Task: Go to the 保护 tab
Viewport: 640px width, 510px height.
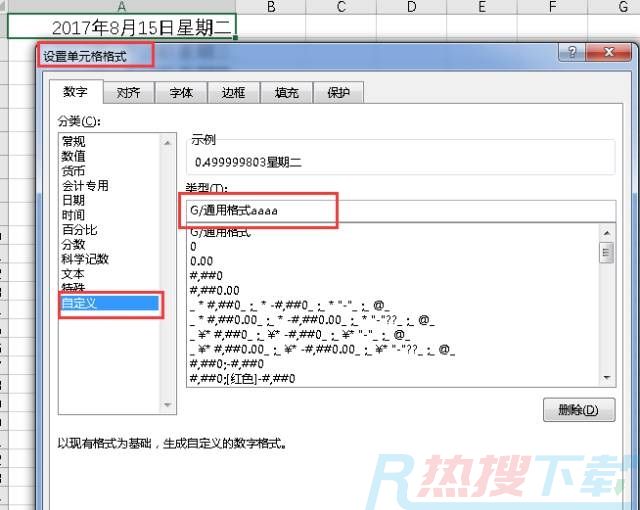Action: point(338,93)
